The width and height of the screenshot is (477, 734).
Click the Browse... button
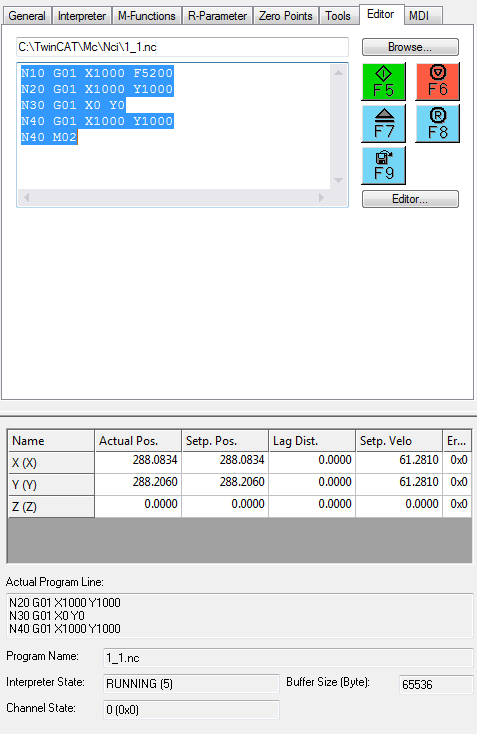click(x=410, y=47)
